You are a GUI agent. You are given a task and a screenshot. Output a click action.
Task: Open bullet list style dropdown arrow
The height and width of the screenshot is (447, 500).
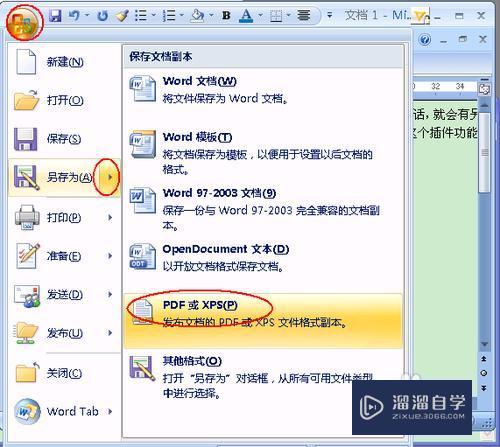point(154,15)
